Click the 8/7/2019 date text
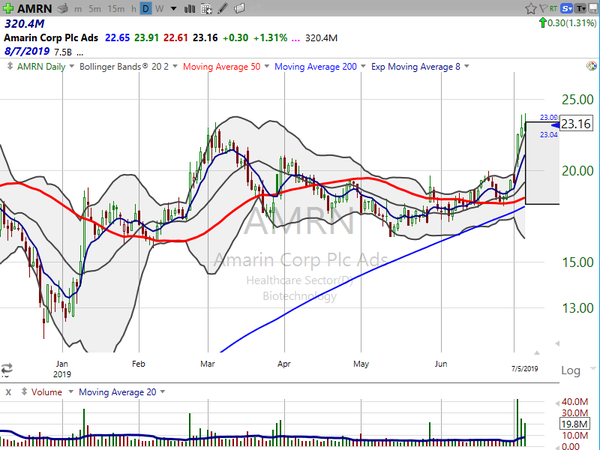 27,51
